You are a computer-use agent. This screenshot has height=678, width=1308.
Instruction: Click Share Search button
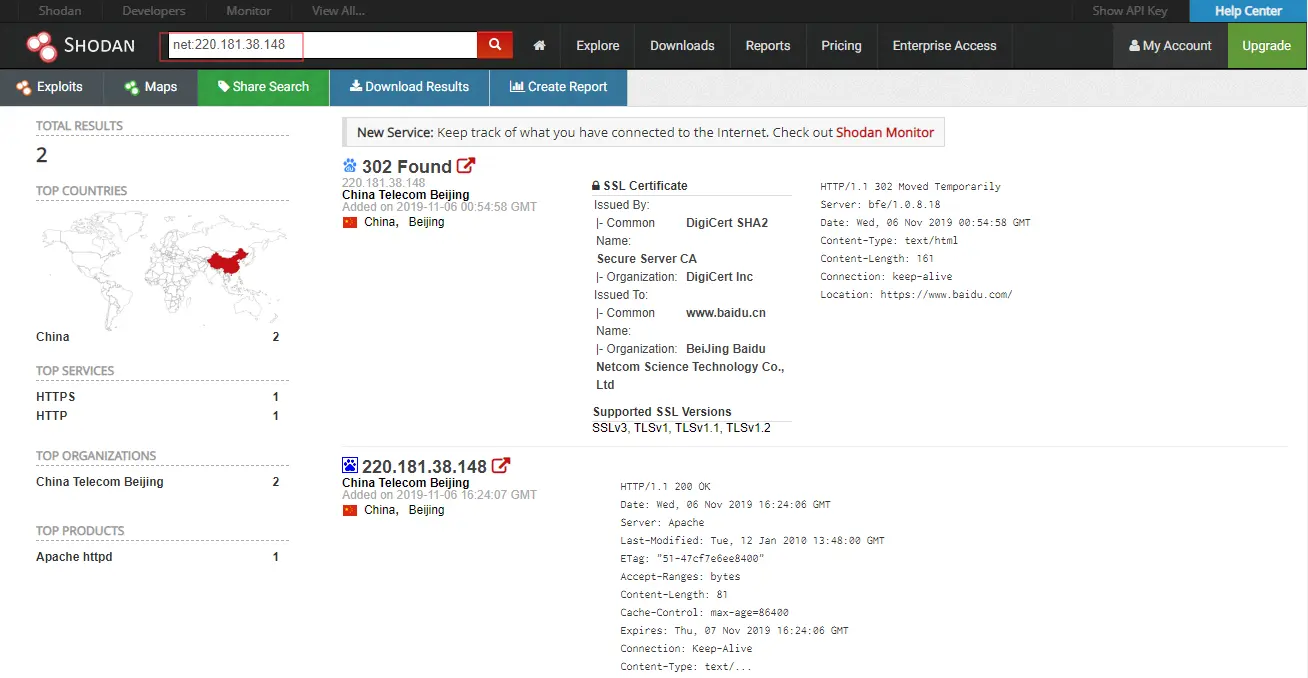(264, 87)
